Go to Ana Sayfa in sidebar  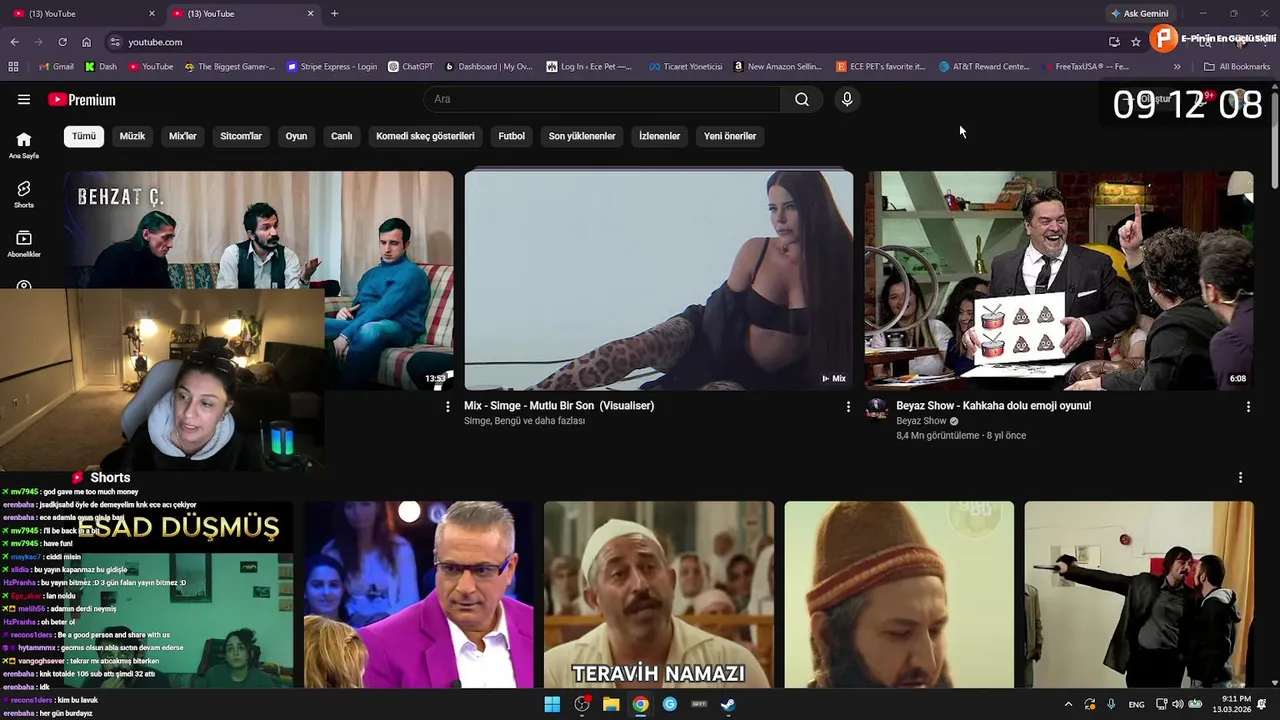tap(24, 145)
